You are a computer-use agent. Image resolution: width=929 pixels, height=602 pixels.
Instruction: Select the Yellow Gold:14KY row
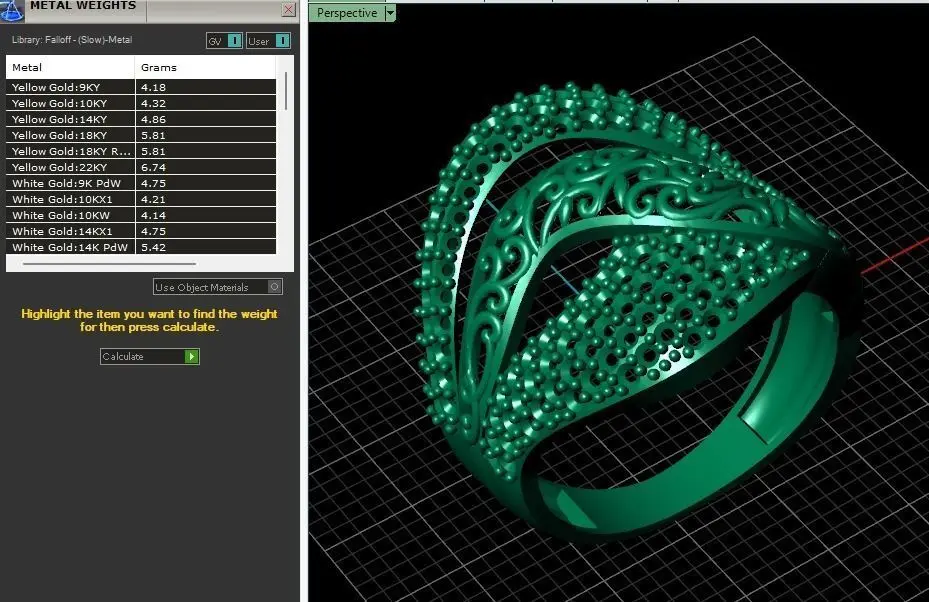[x=141, y=119]
